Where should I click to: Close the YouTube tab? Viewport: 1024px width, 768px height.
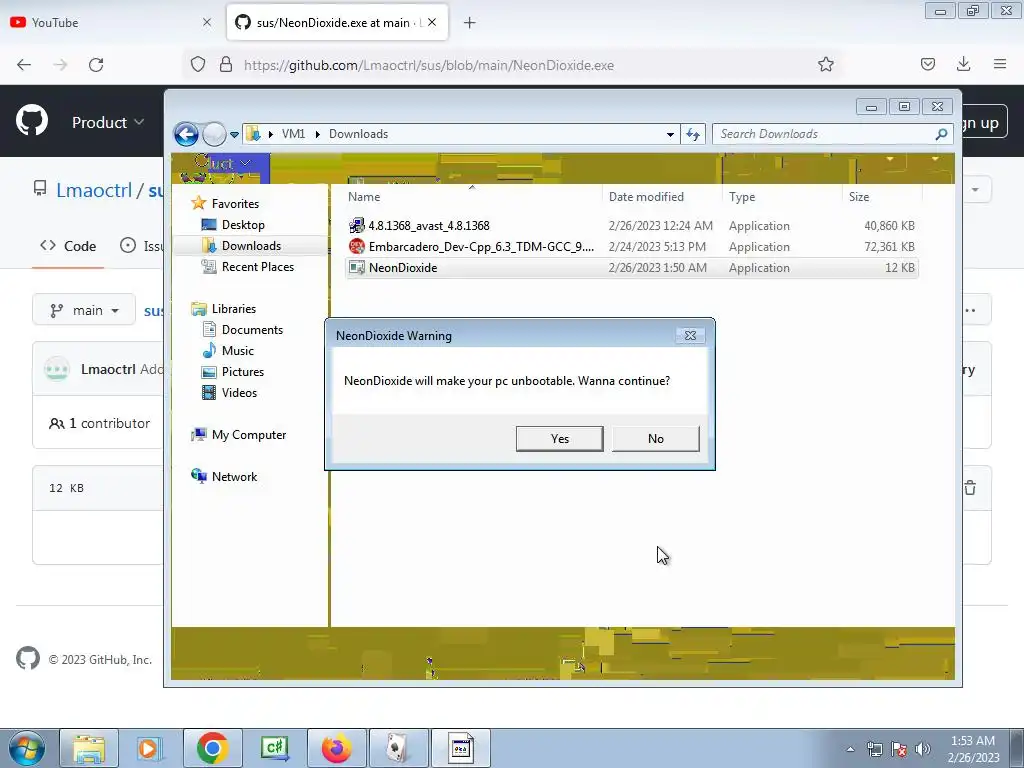[x=207, y=22]
